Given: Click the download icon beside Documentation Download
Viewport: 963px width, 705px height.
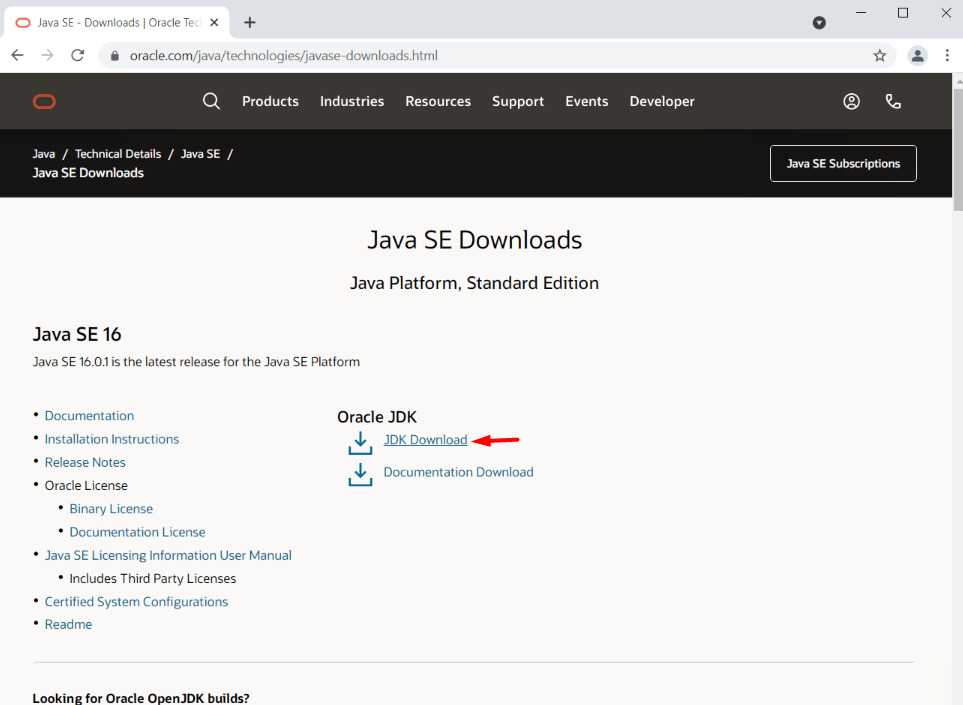Looking at the screenshot, I should (x=360, y=475).
